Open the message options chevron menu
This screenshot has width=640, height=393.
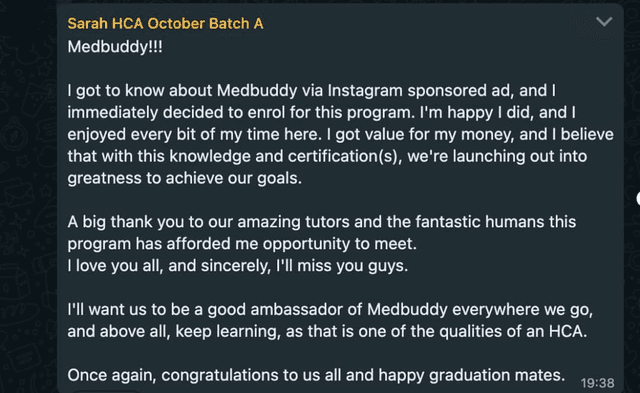[604, 22]
